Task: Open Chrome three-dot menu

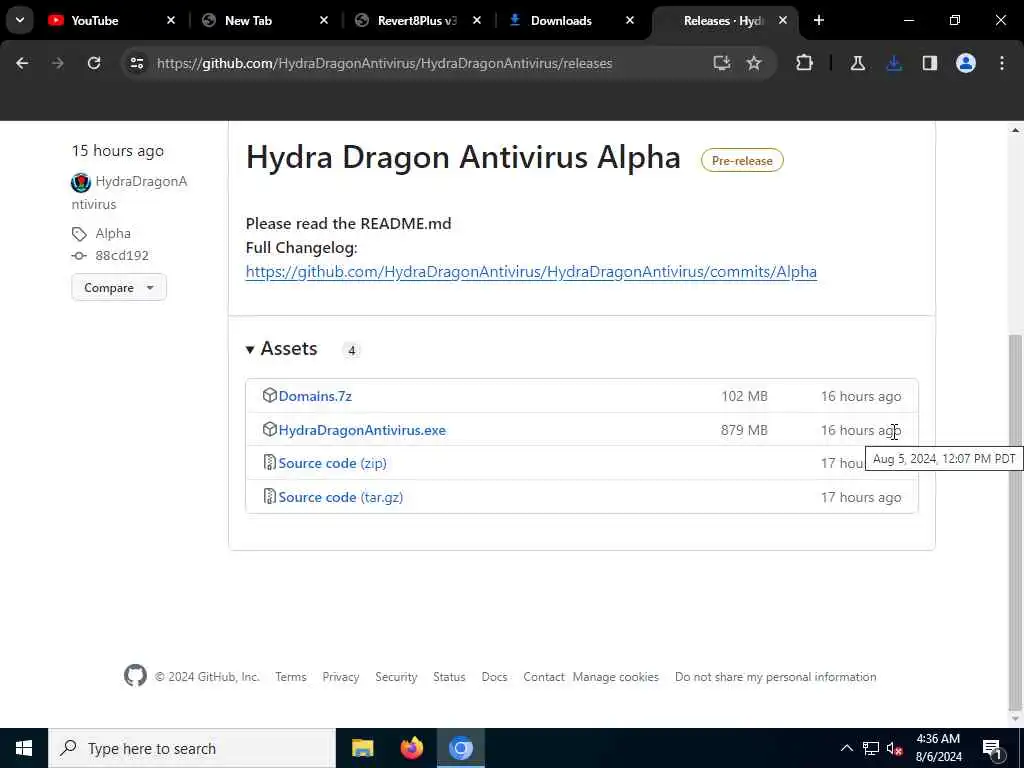Action: 1002,63
